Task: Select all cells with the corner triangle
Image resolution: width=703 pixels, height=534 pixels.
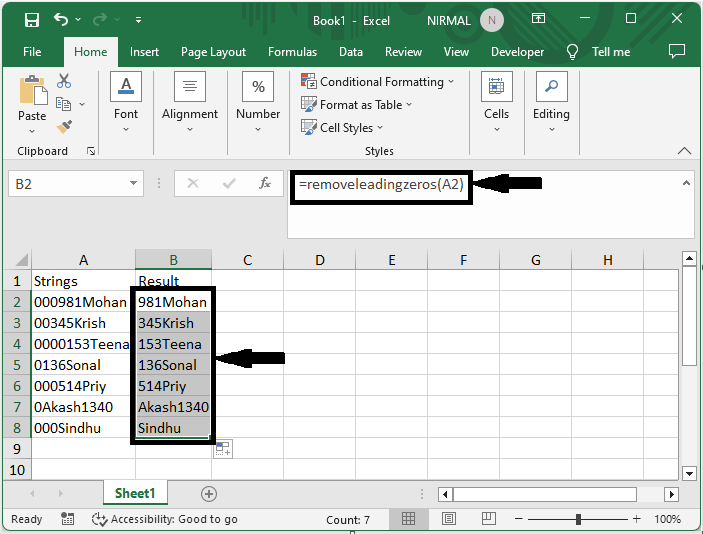Action: [x=20, y=260]
